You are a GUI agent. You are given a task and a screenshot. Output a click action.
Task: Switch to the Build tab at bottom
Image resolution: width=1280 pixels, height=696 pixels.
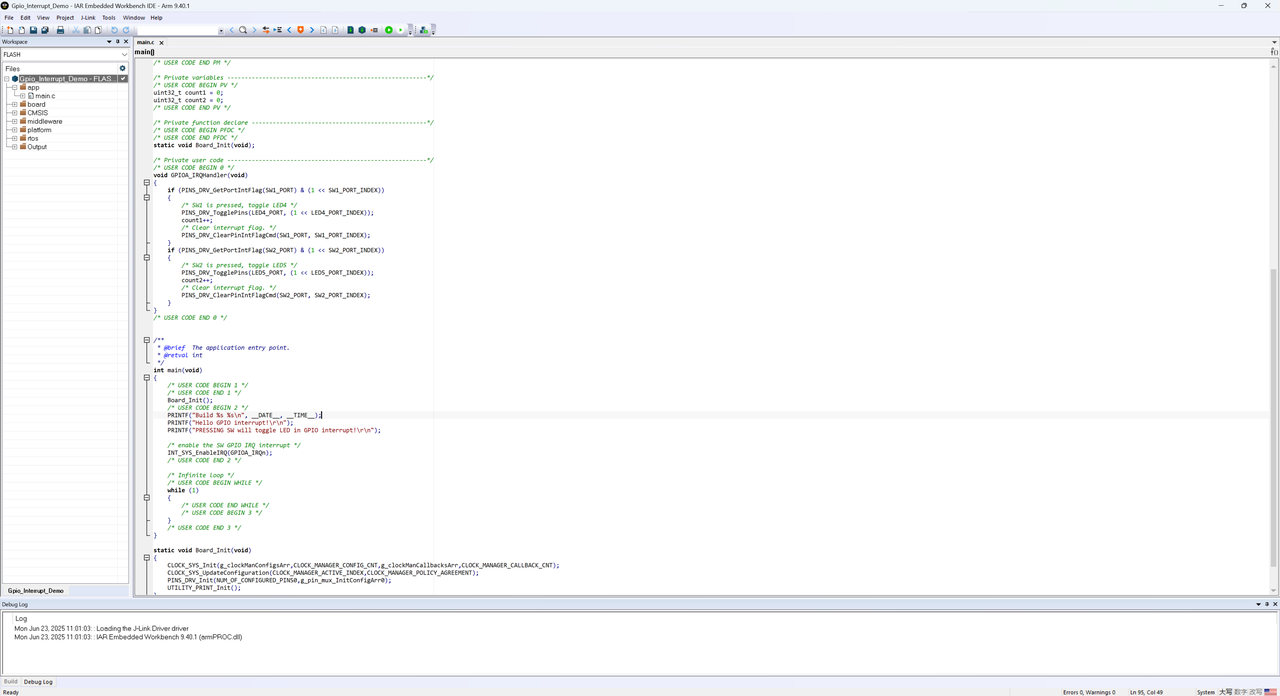point(11,682)
